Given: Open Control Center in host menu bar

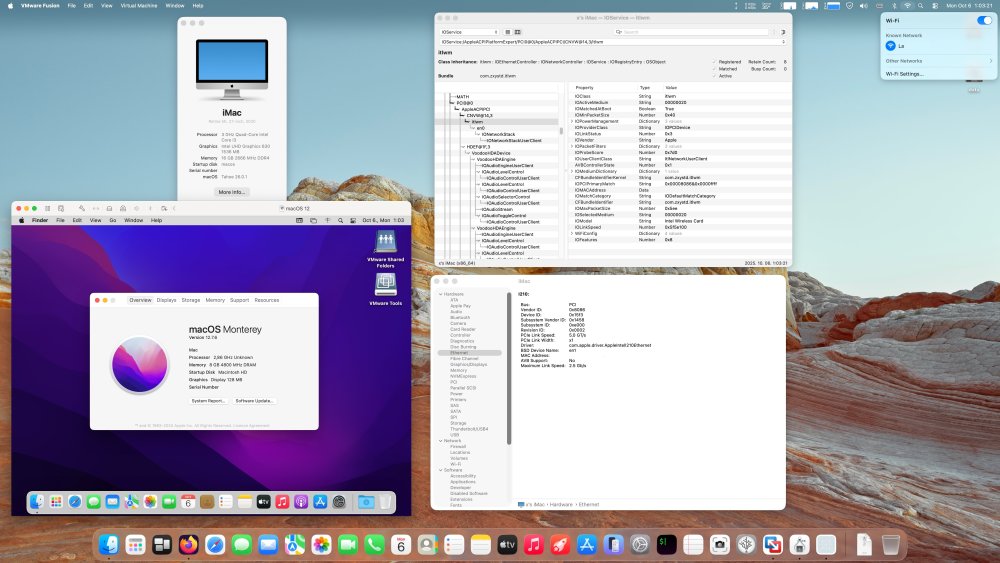Looking at the screenshot, I should tap(935, 6).
